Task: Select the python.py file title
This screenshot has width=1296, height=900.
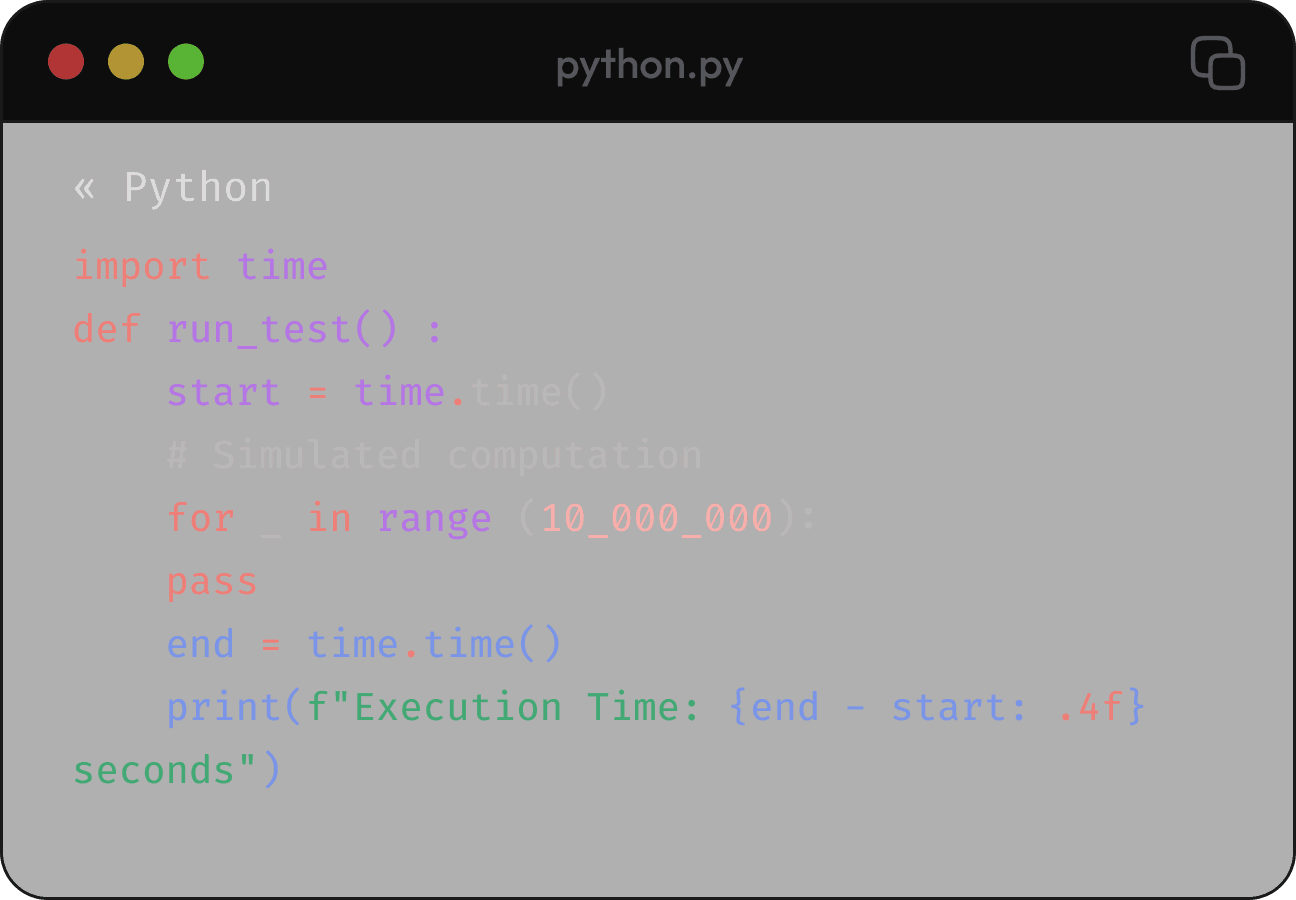Action: tap(649, 66)
